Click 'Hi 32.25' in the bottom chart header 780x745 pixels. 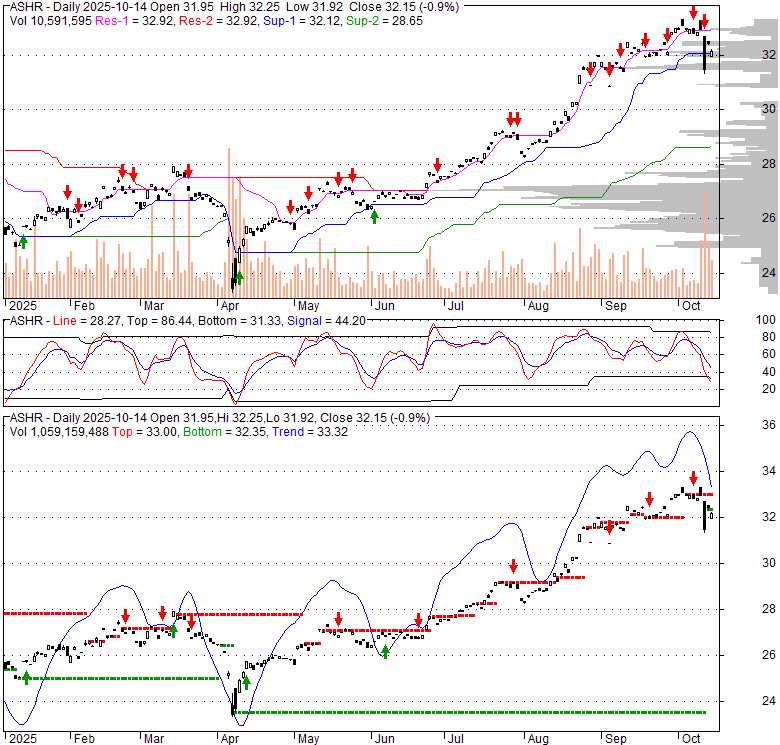[x=239, y=418]
